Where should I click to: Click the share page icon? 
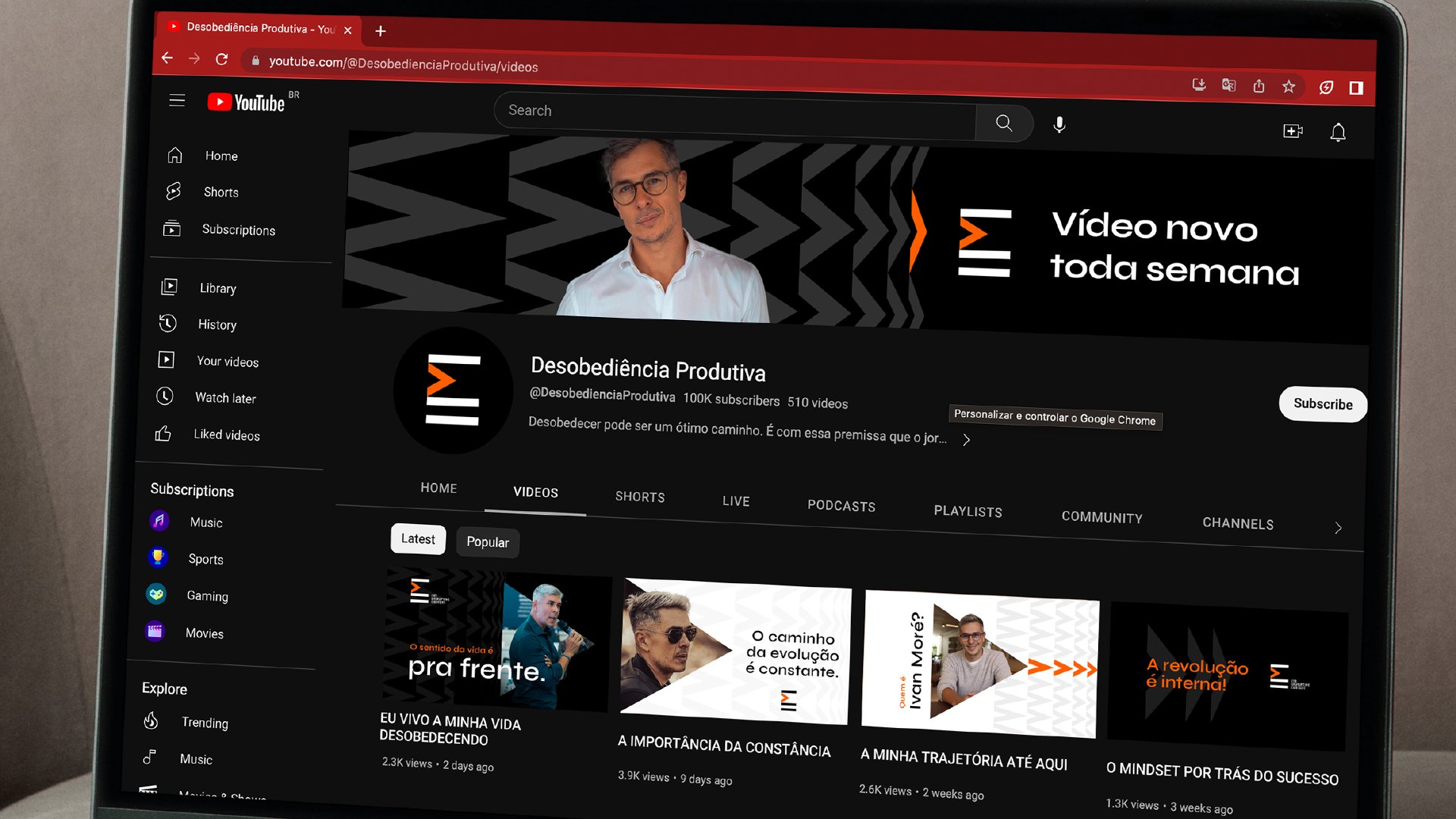point(1259,86)
